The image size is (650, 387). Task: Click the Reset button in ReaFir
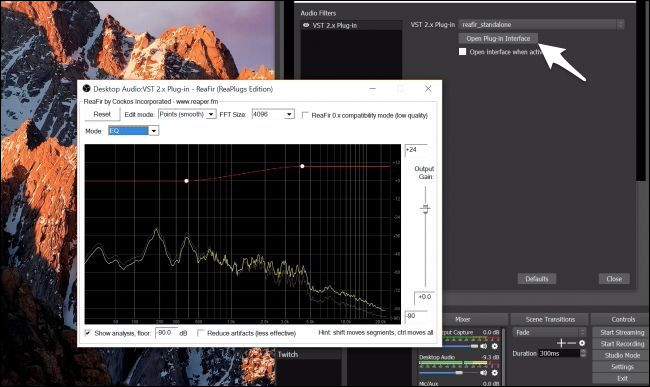click(x=102, y=114)
